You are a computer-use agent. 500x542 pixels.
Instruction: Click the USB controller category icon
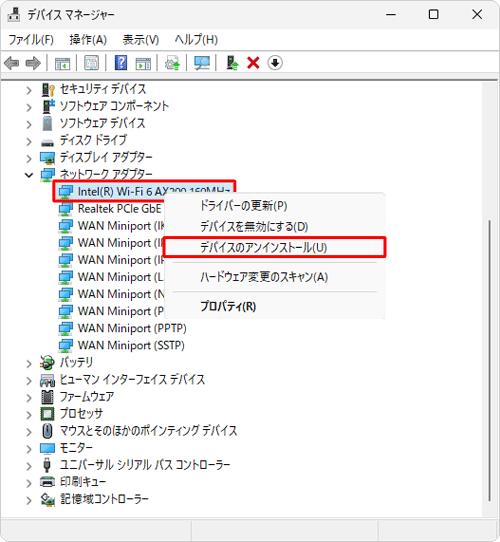(47, 465)
